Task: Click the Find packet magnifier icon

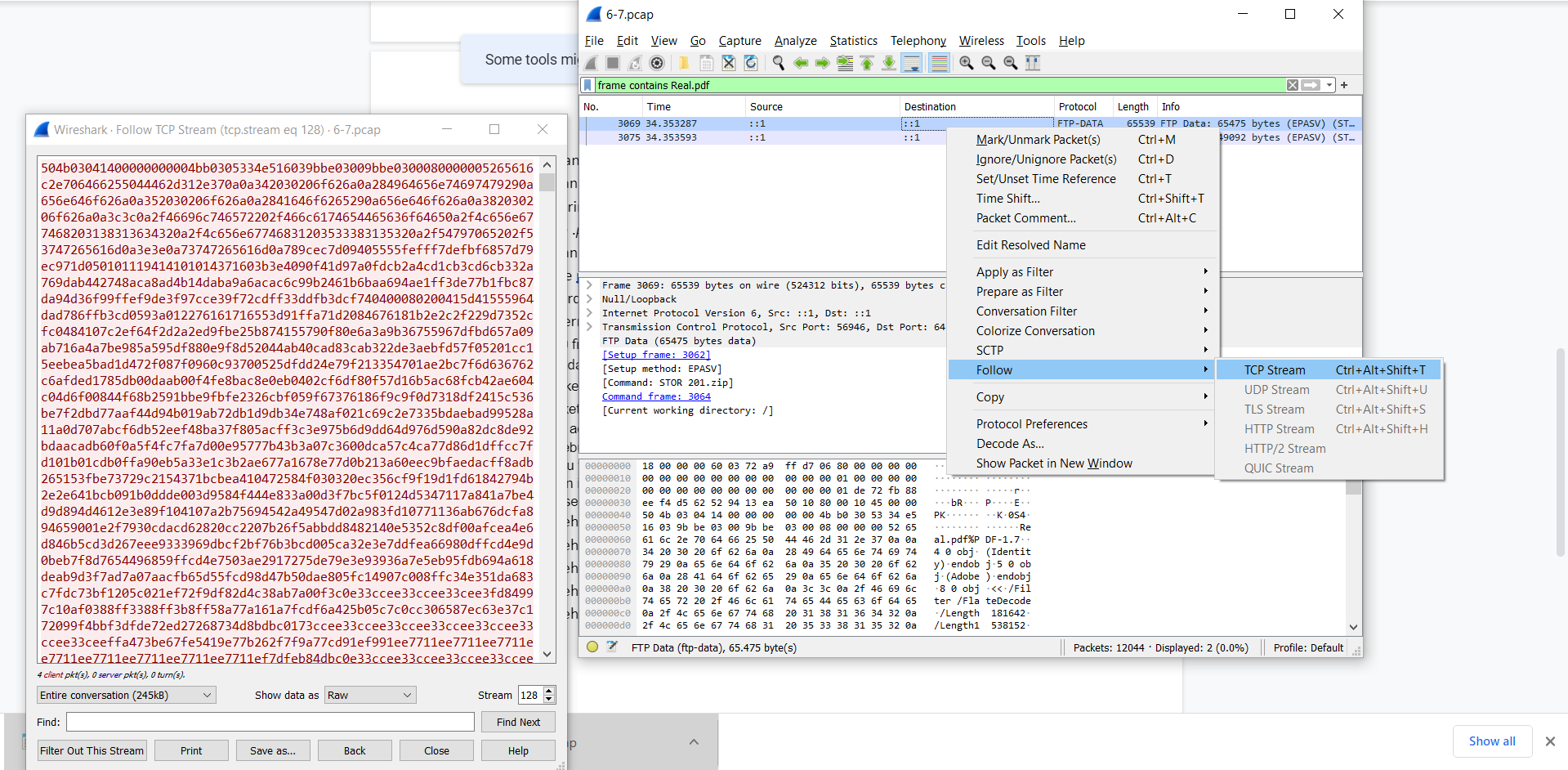Action: (779, 63)
